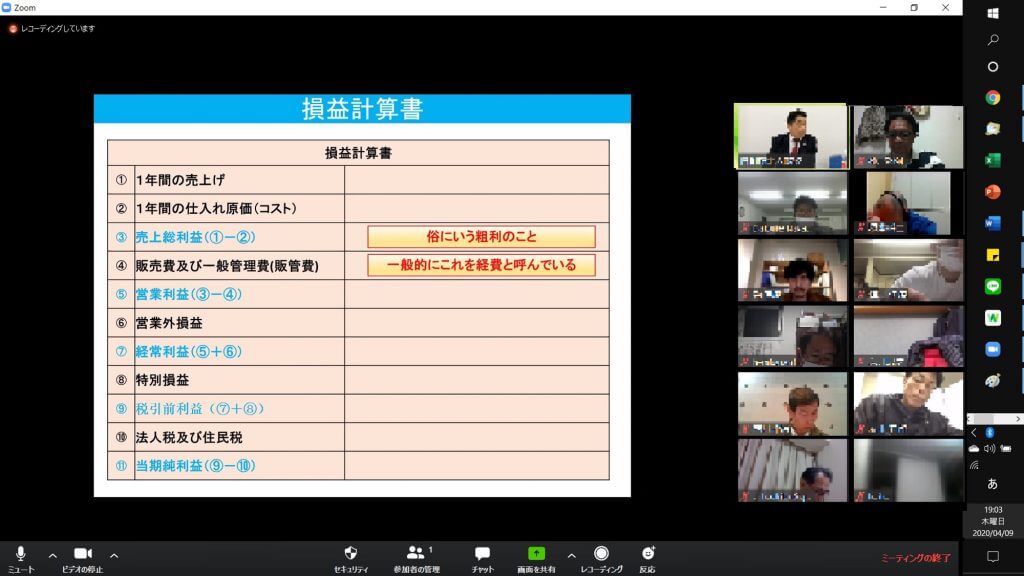Click the green 画面を共有 share screen button

pos(536,559)
